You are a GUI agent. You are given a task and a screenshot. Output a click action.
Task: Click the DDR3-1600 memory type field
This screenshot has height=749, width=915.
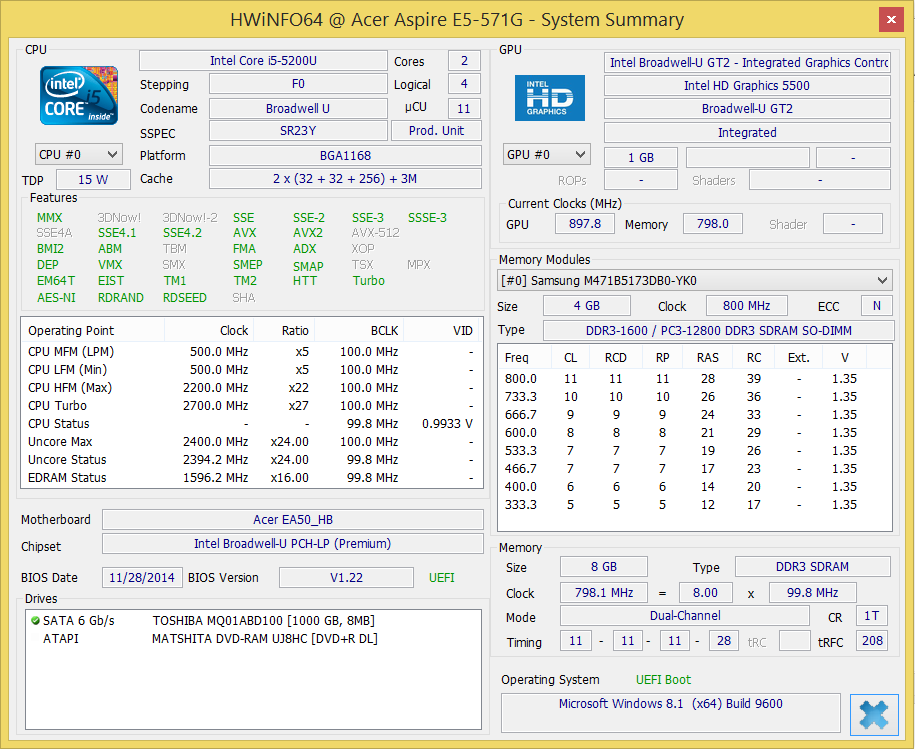pos(718,331)
